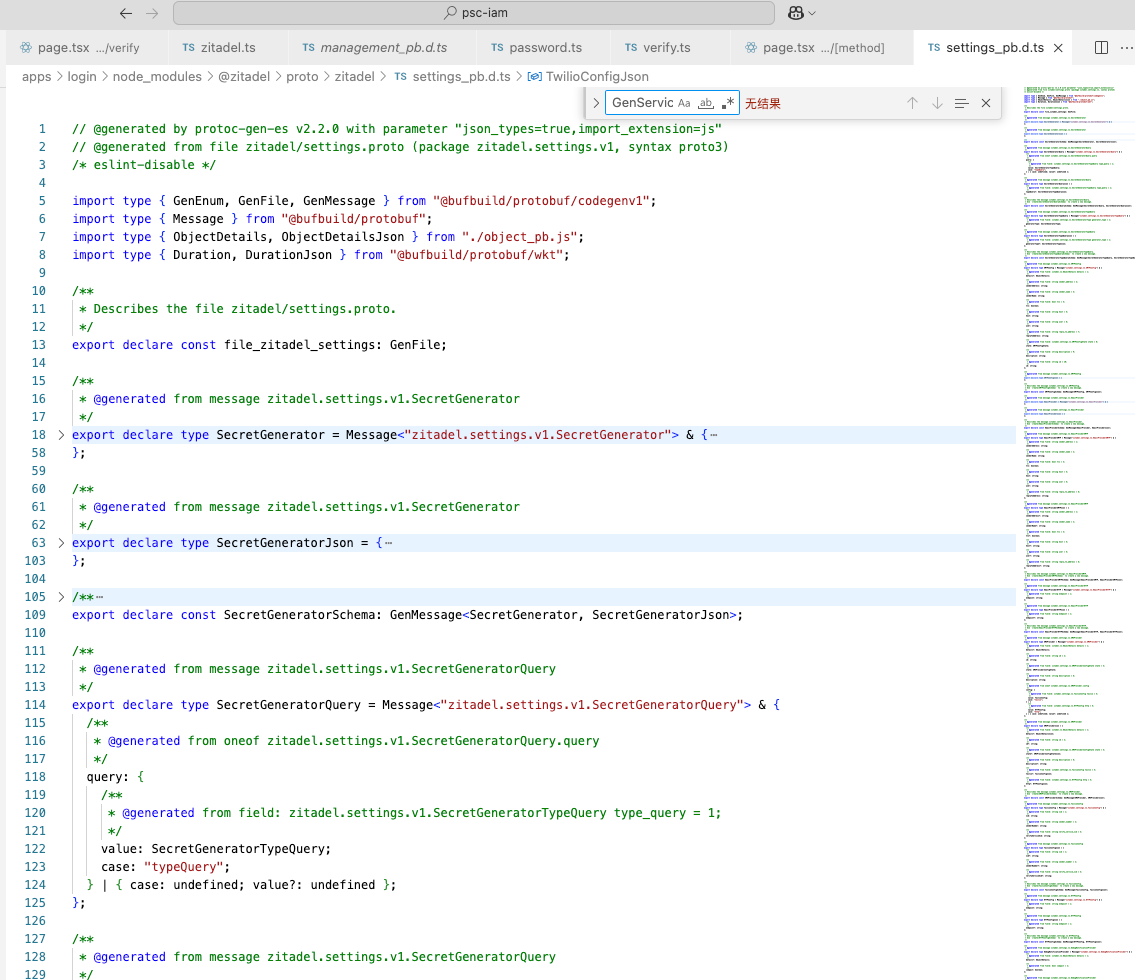The height and width of the screenshot is (980, 1135).
Task: Open the editor More Actions menu
Action: pos(1126,48)
